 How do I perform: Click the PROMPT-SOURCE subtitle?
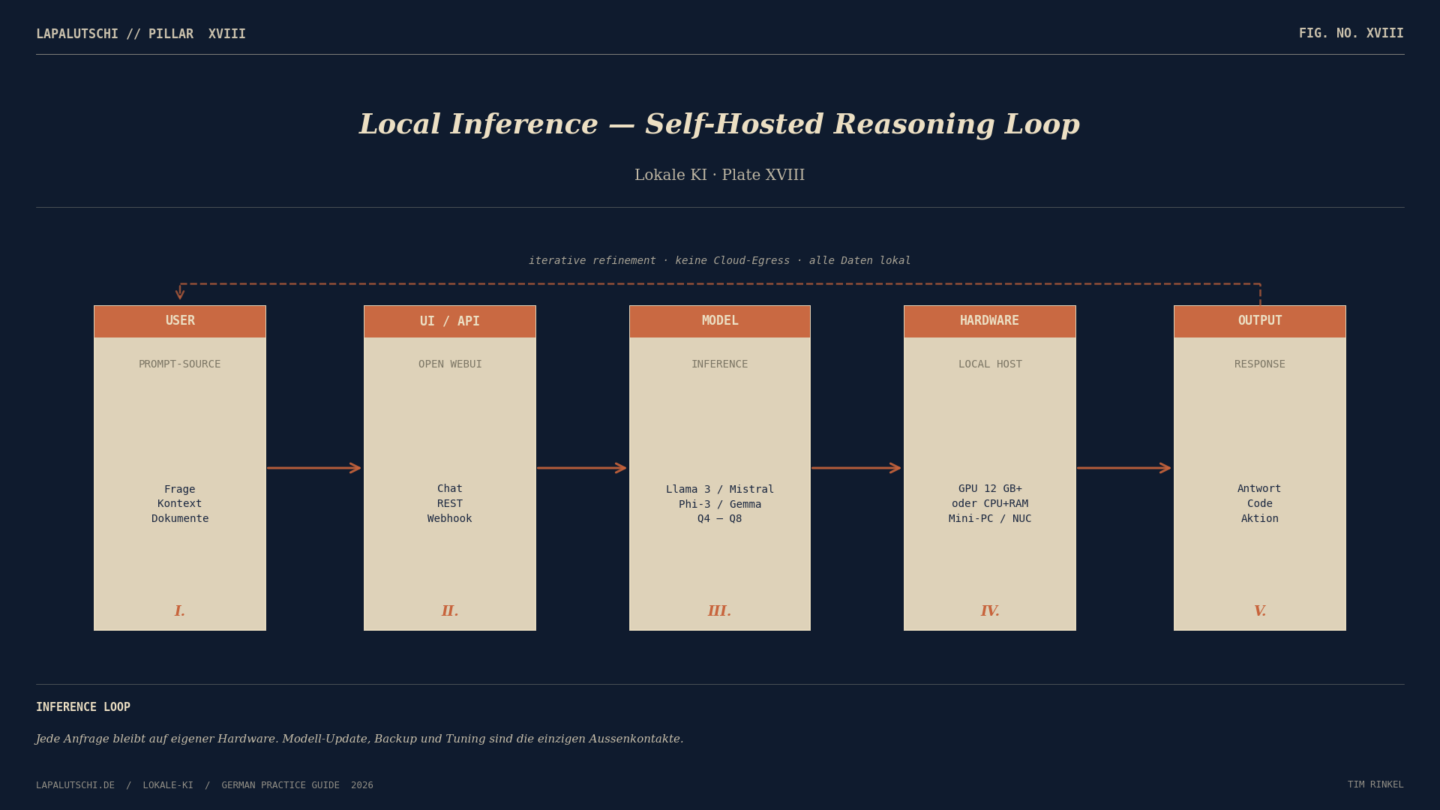pos(180,364)
